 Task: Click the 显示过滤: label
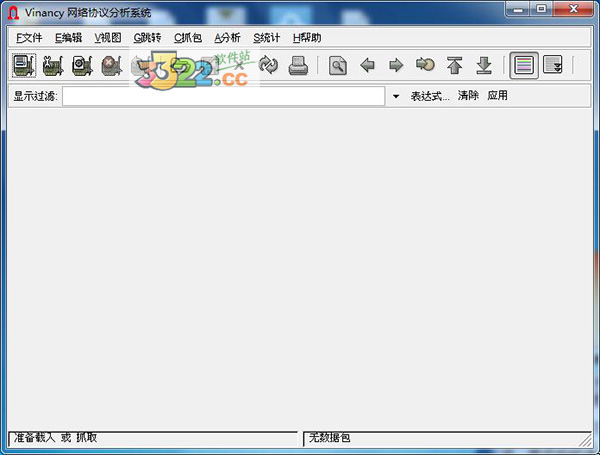coord(35,96)
